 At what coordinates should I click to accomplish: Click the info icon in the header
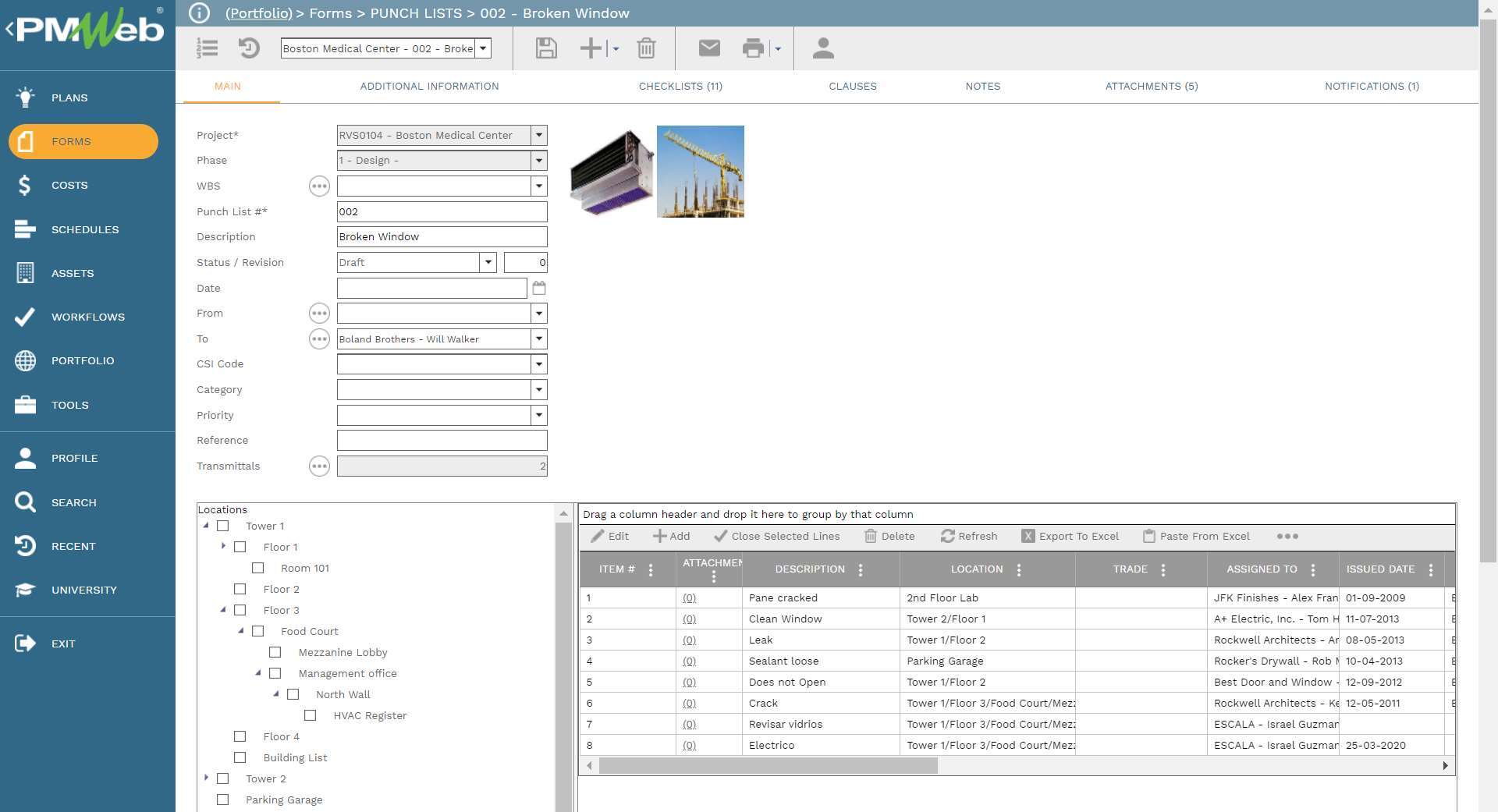coord(200,13)
